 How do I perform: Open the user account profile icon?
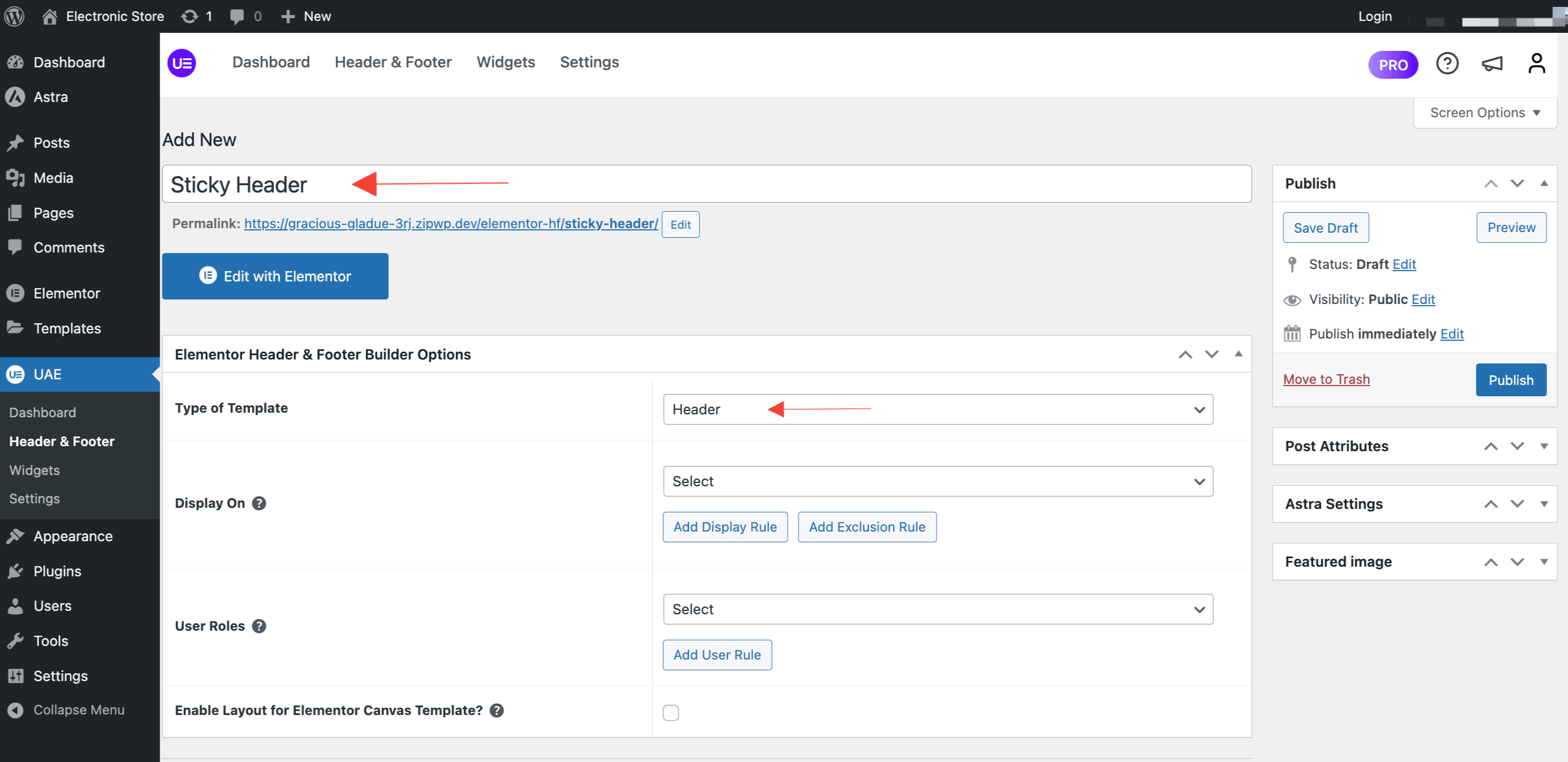pos(1536,63)
